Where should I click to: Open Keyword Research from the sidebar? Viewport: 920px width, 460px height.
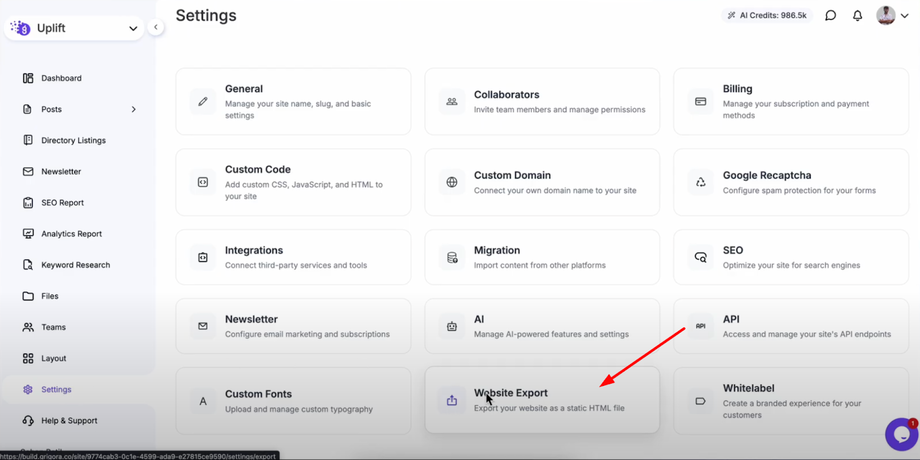[x=75, y=265]
